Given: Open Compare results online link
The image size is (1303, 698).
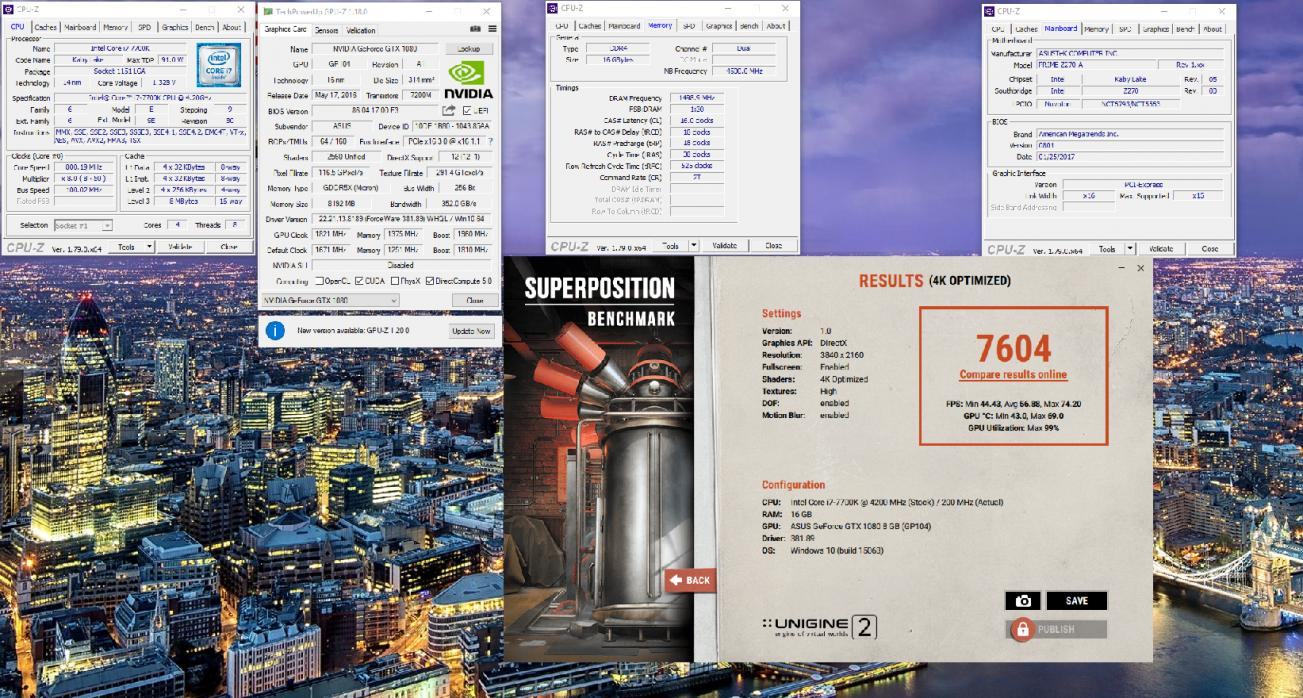Looking at the screenshot, I should coord(1013,375).
